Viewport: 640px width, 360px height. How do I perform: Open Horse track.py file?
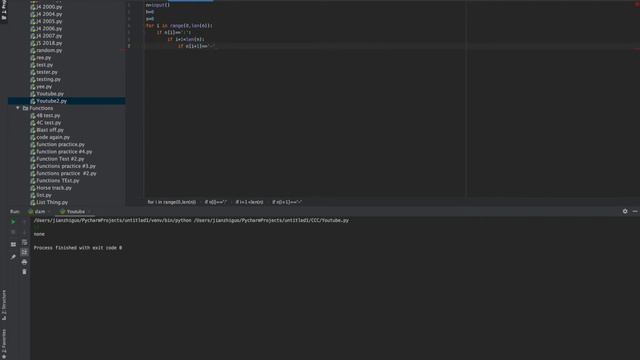[x=54, y=188]
